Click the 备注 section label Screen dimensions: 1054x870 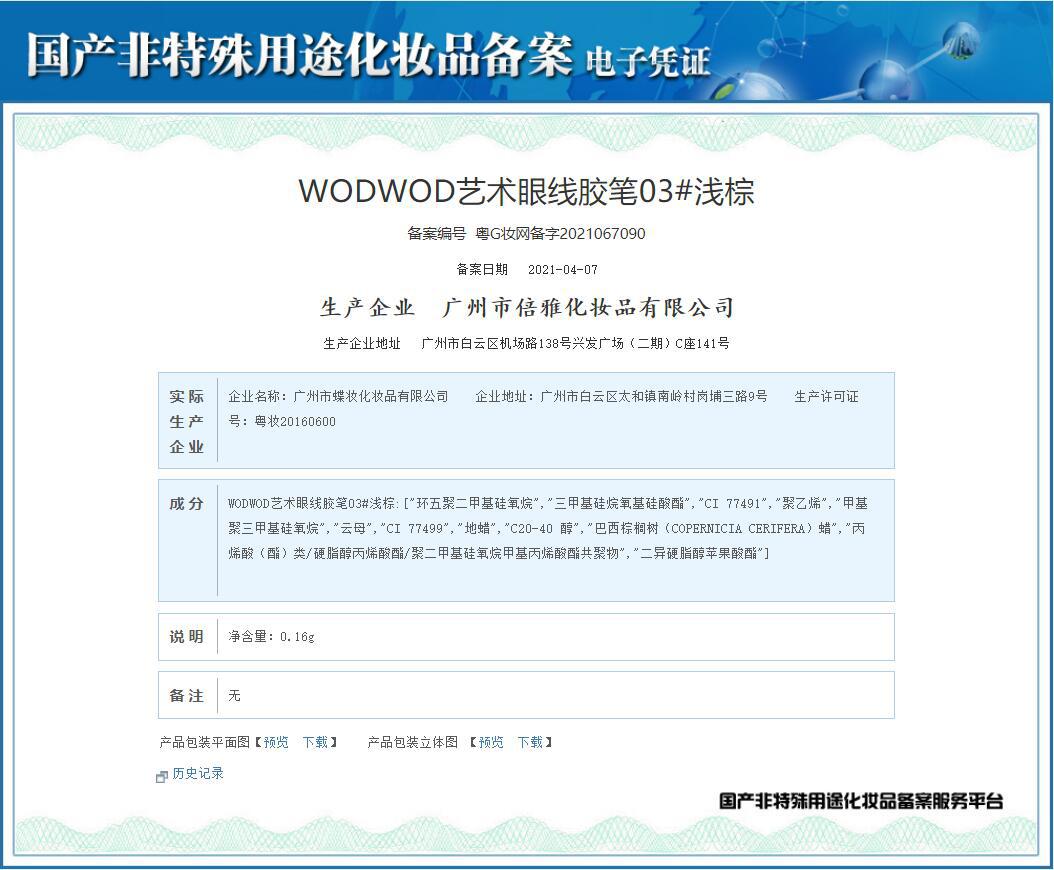point(186,696)
